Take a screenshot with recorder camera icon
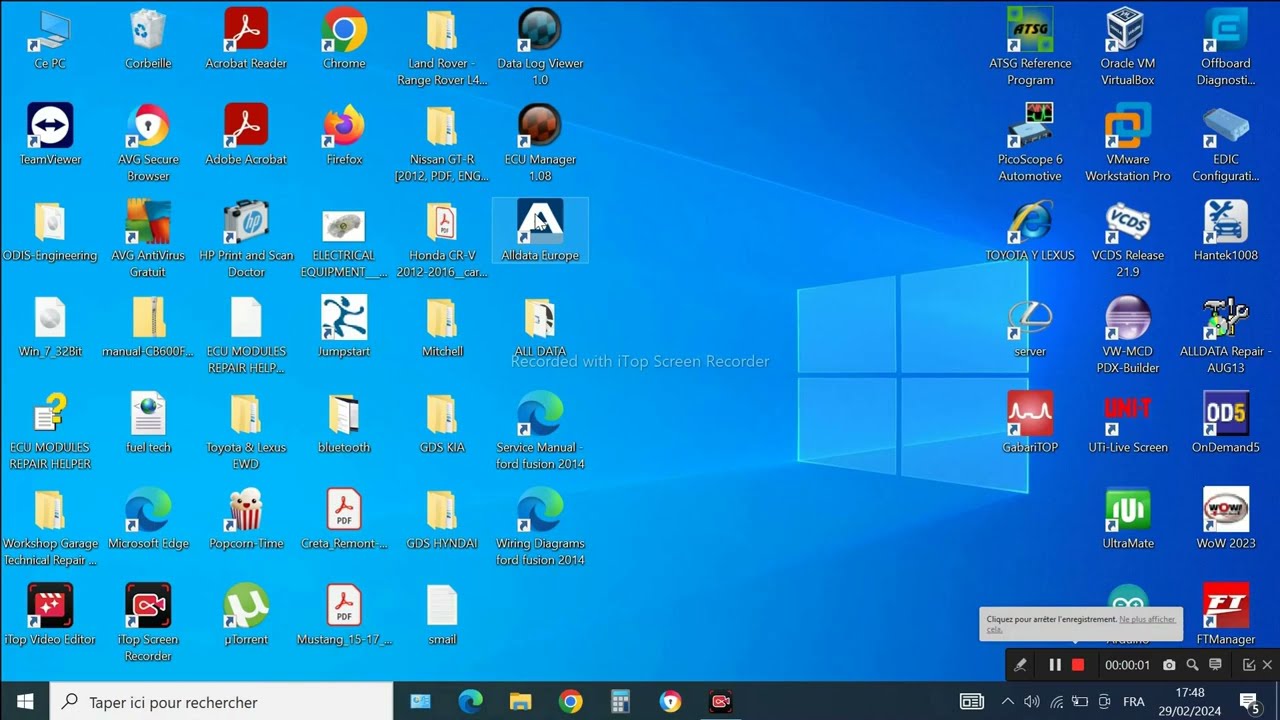 [x=1169, y=665]
